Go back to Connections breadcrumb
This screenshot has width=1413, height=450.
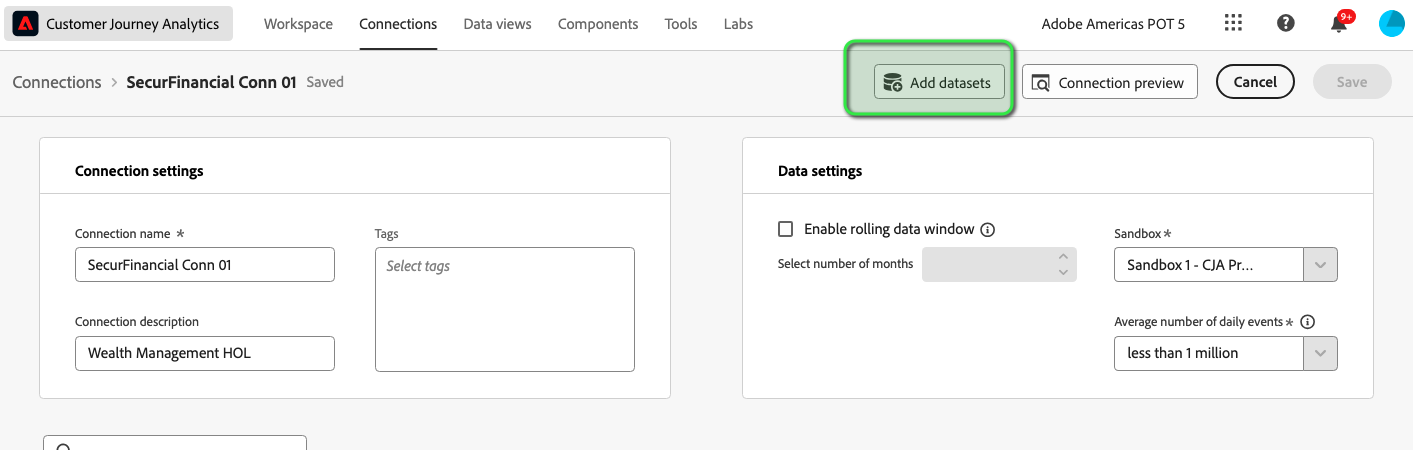[x=57, y=82]
